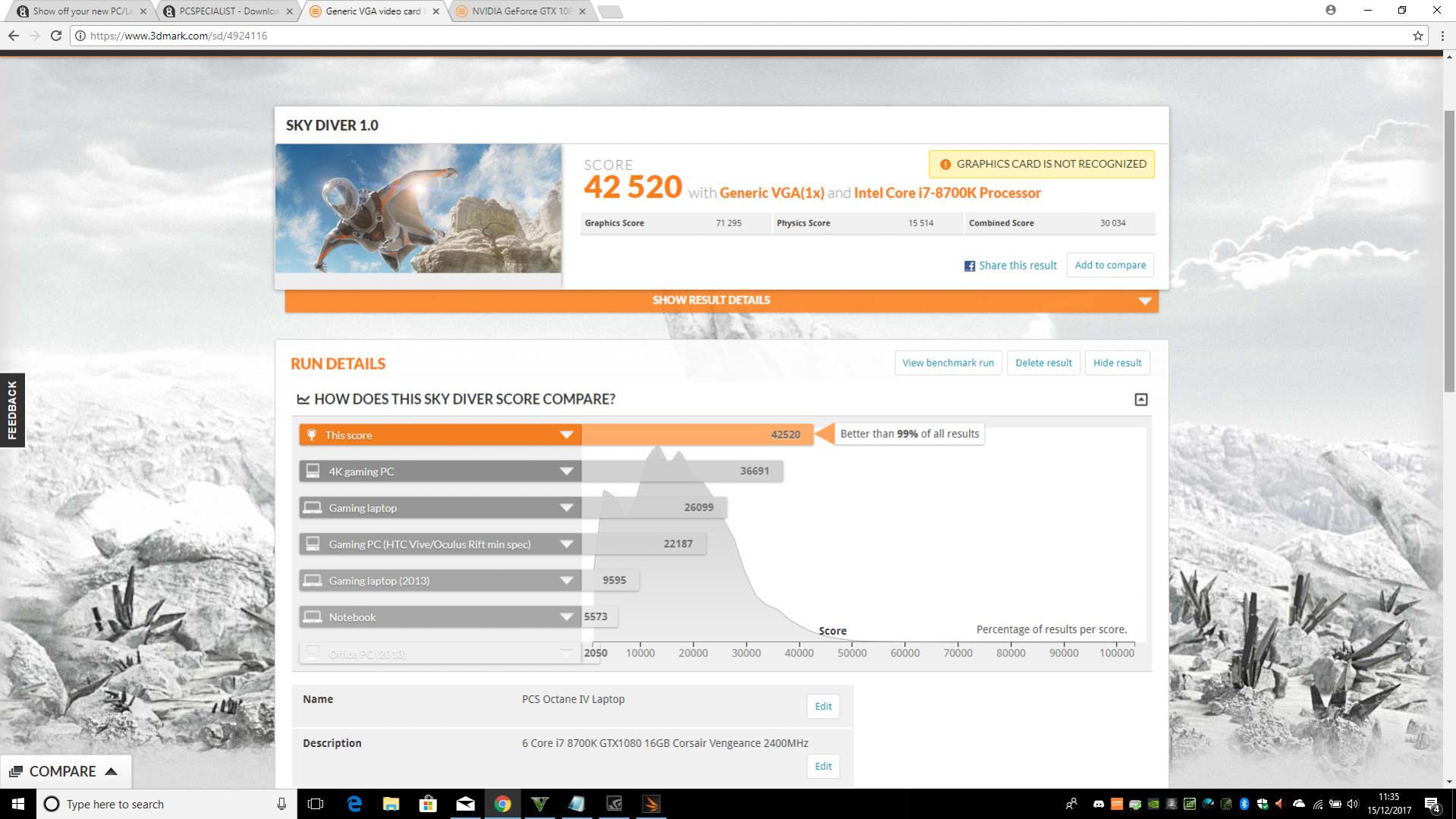Click Cortana microphone icon
Image resolution: width=1456 pixels, height=819 pixels.
[281, 804]
